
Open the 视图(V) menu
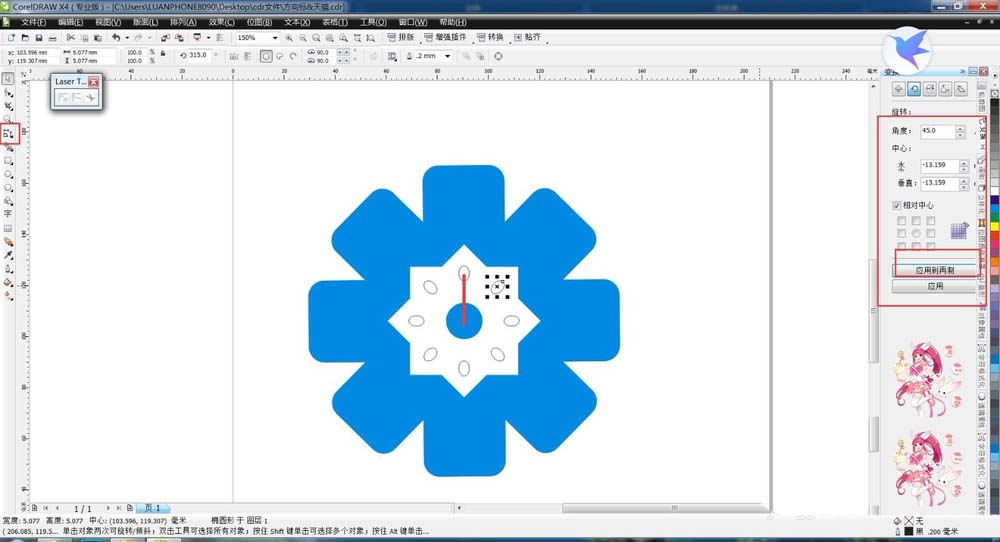tap(108, 22)
